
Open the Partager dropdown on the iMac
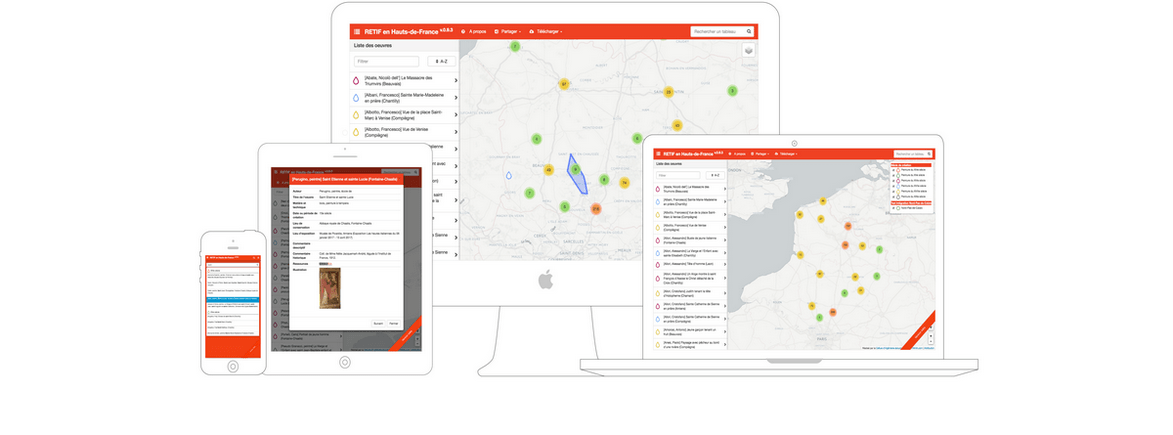(504, 31)
